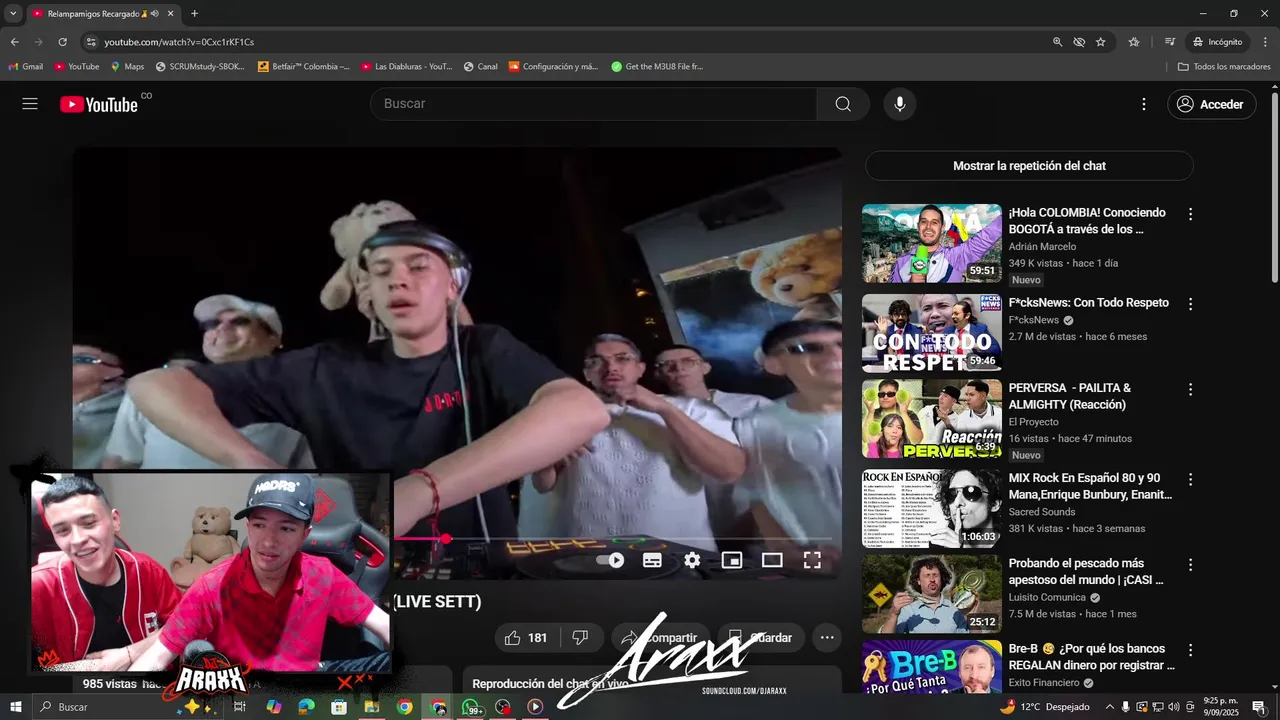Open the PERVERSA - PAILITA & ALMIGHTY title
The image size is (1280, 720).
tap(1070, 396)
